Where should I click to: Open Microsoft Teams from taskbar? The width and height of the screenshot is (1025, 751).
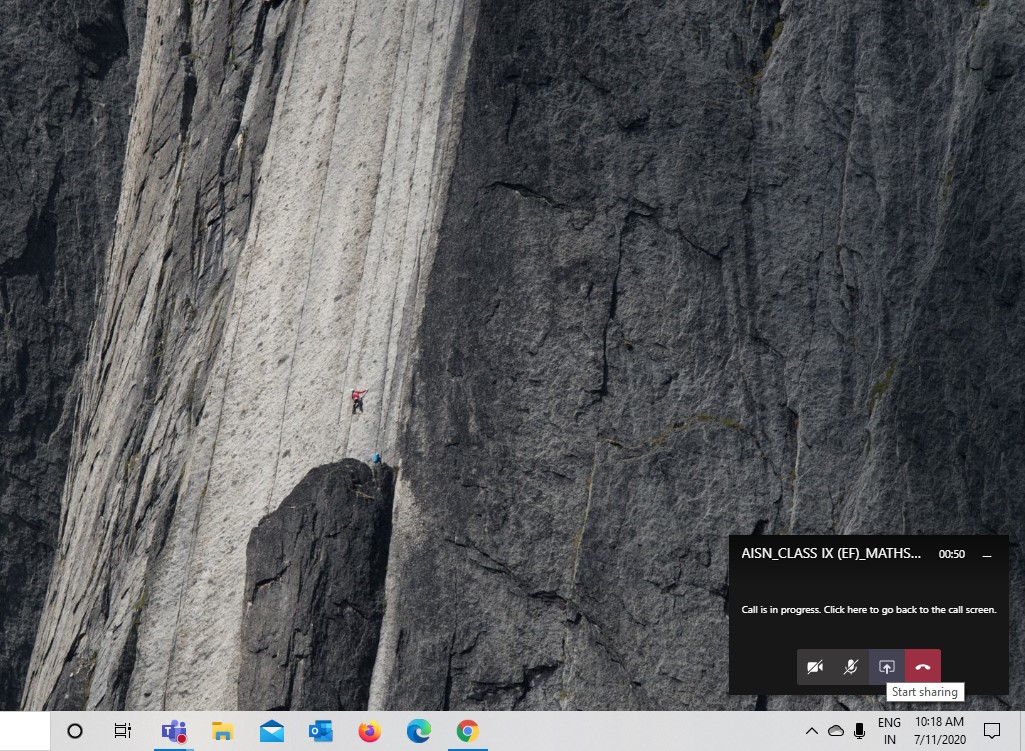pyautogui.click(x=174, y=731)
